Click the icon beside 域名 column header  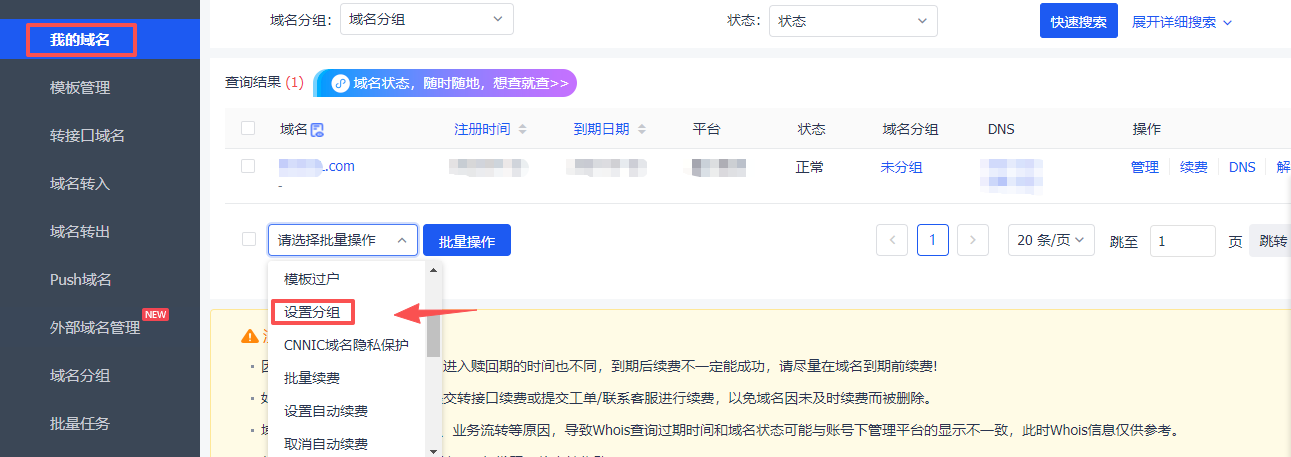tap(318, 130)
